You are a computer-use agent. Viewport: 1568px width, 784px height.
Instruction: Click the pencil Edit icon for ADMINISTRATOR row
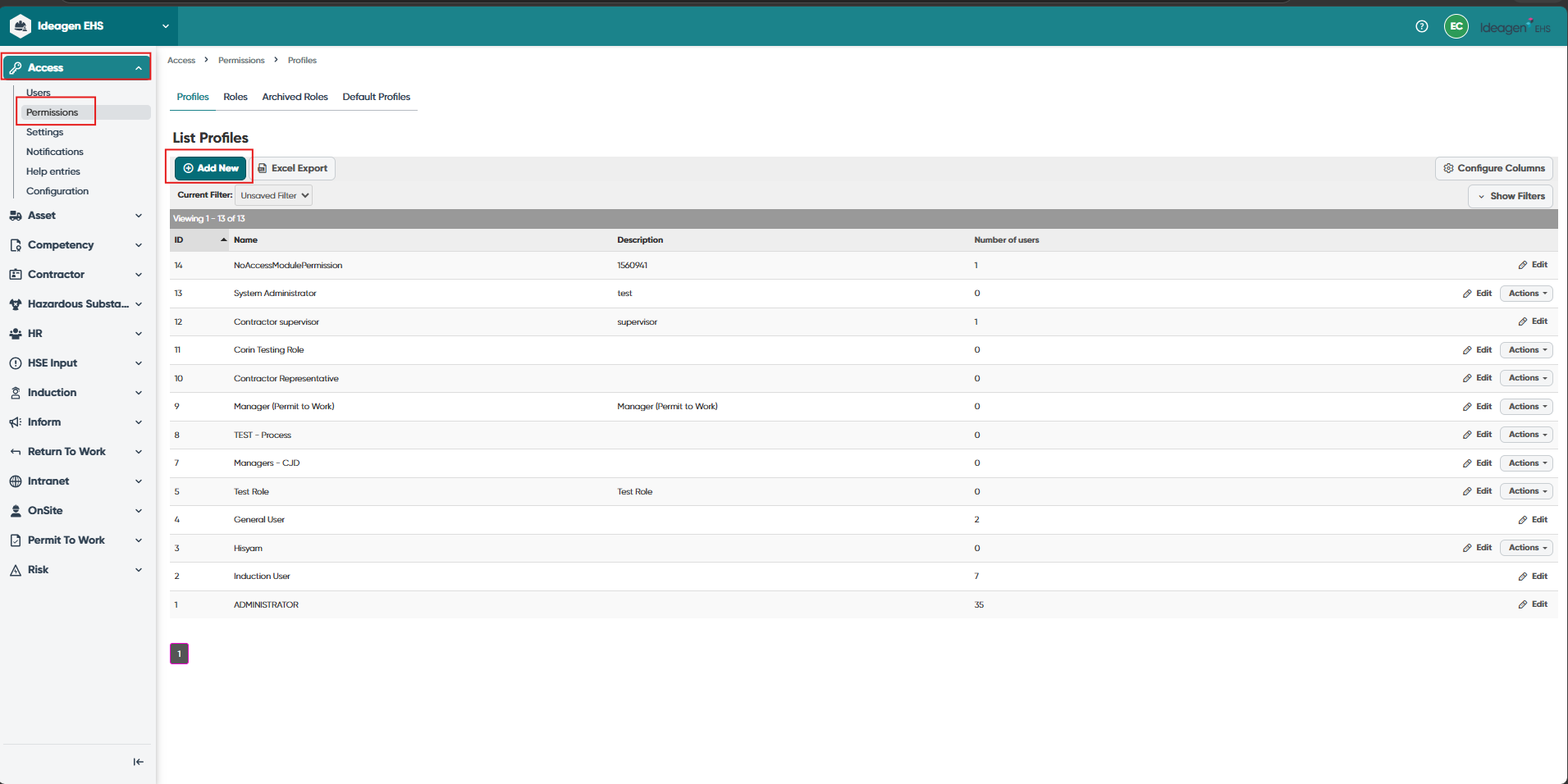(x=1523, y=604)
